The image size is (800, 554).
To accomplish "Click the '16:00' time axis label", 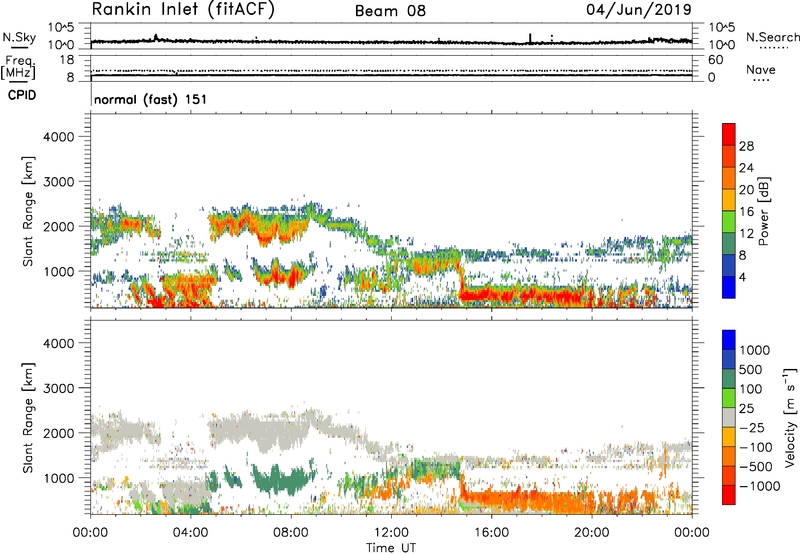I will point(492,533).
